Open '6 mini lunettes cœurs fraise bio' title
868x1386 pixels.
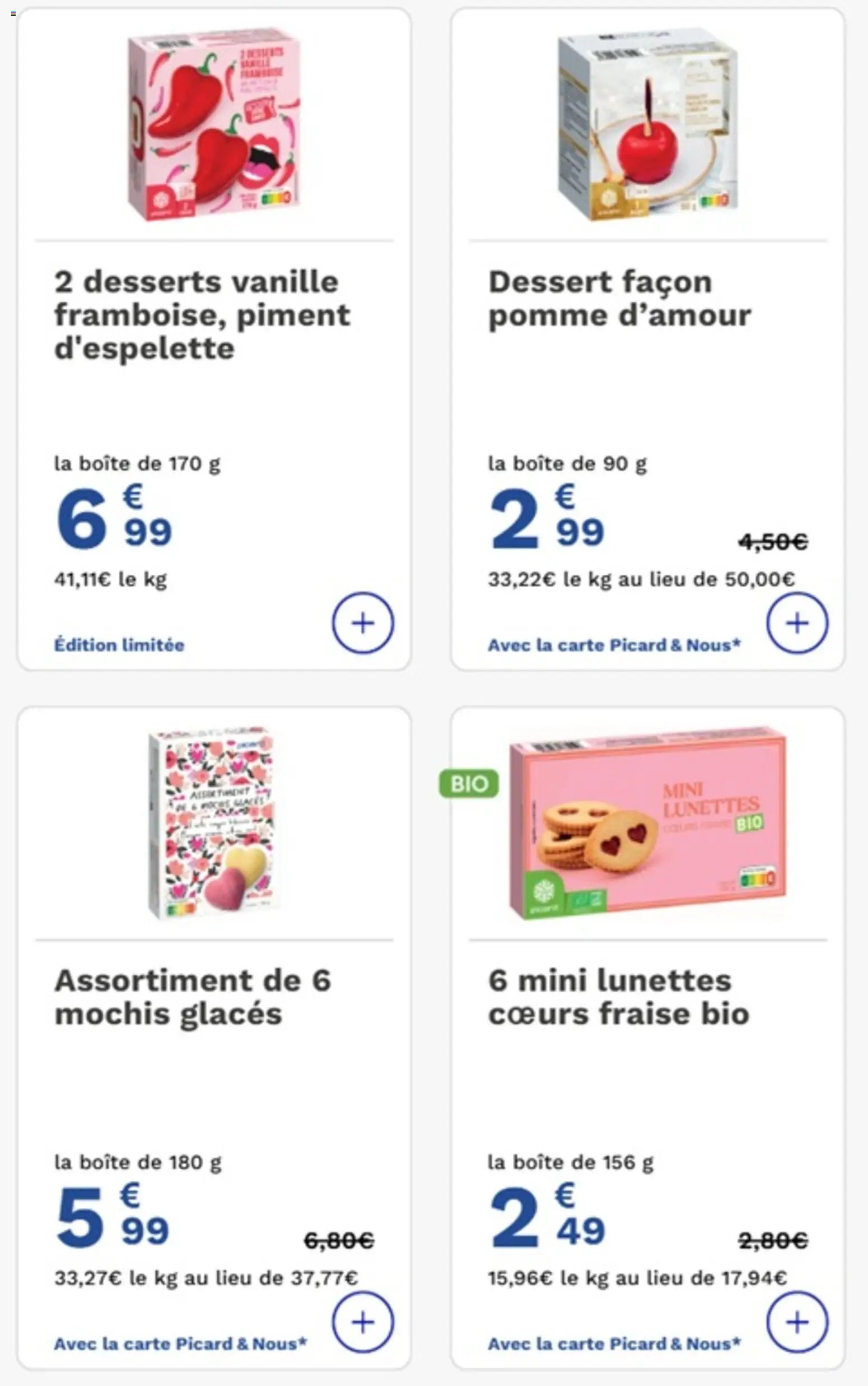pyautogui.click(x=618, y=997)
